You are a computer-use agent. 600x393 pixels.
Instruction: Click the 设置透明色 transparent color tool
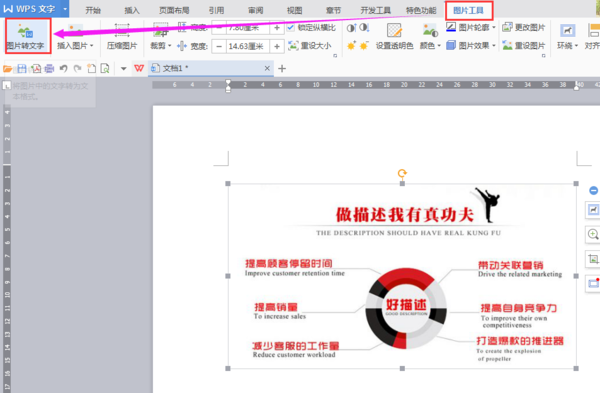click(x=394, y=31)
